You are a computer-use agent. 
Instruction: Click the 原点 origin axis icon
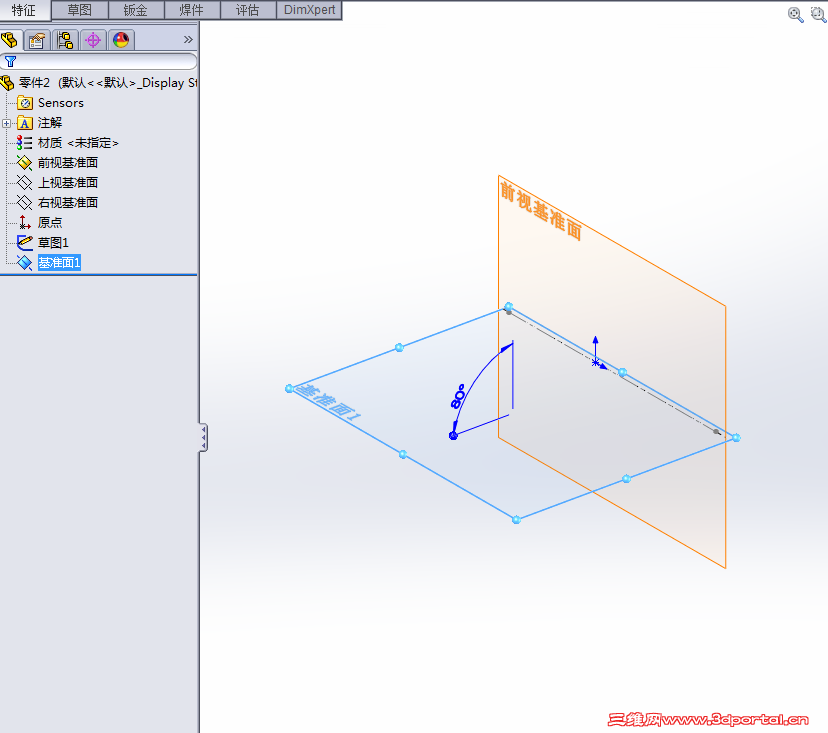pos(25,223)
